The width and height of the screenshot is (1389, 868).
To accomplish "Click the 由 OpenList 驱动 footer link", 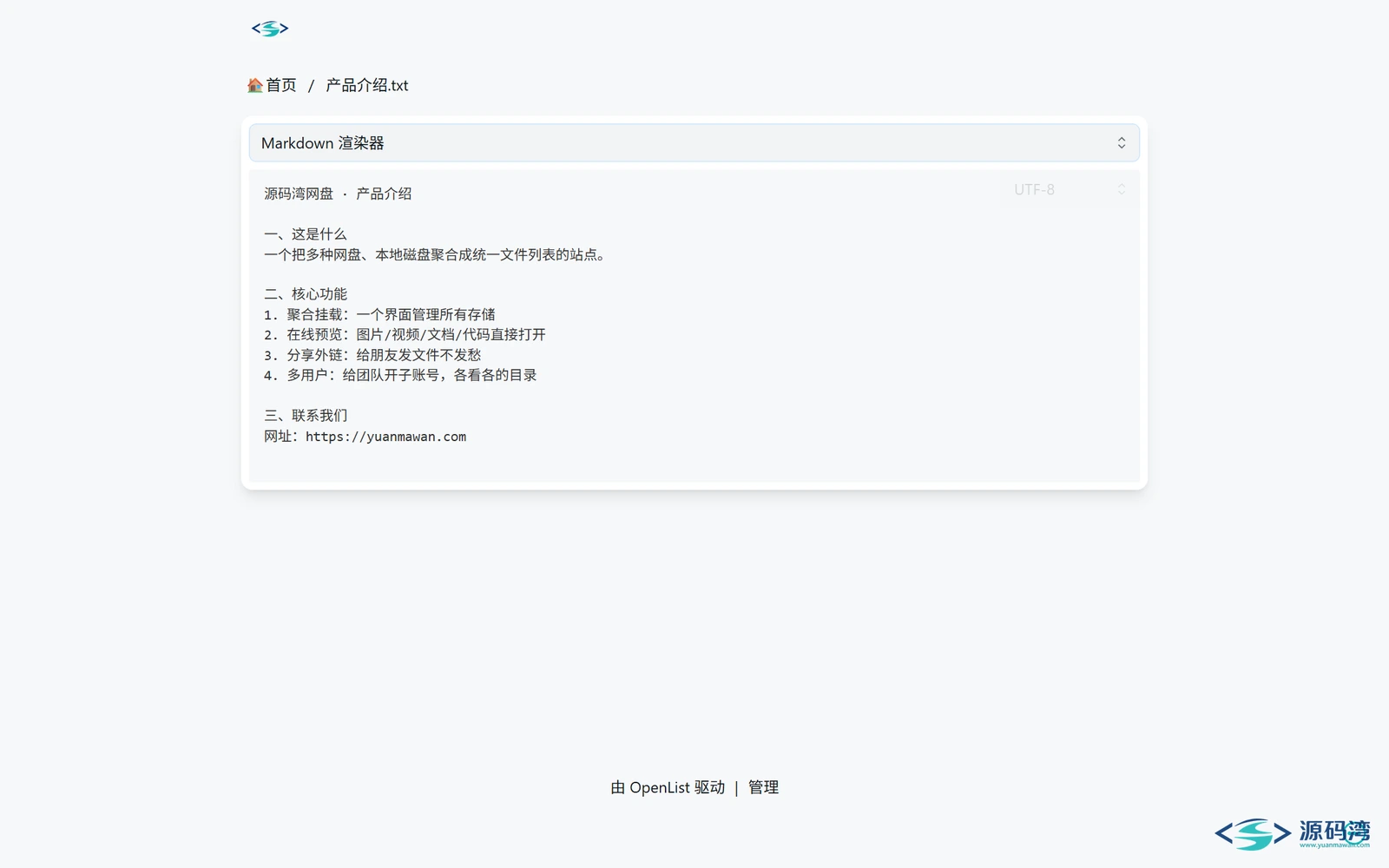I will 668,787.
